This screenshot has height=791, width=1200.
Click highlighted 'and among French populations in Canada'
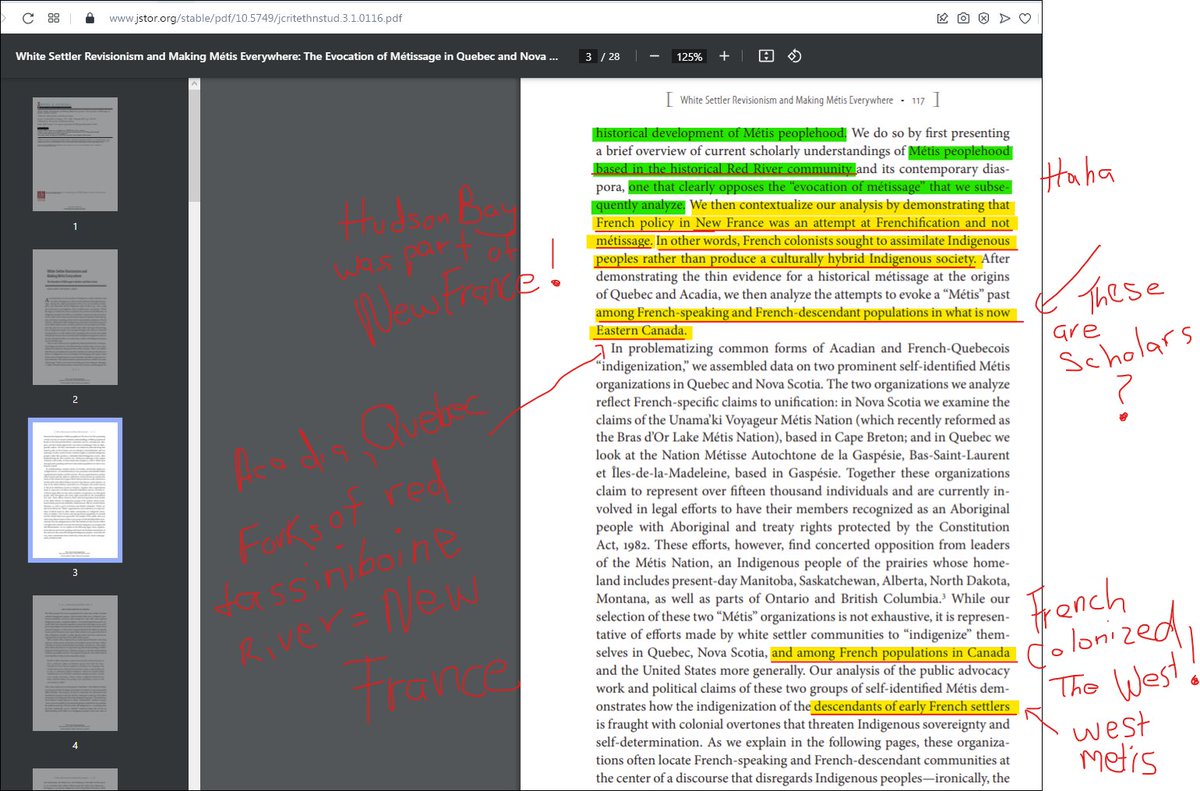[x=894, y=654]
